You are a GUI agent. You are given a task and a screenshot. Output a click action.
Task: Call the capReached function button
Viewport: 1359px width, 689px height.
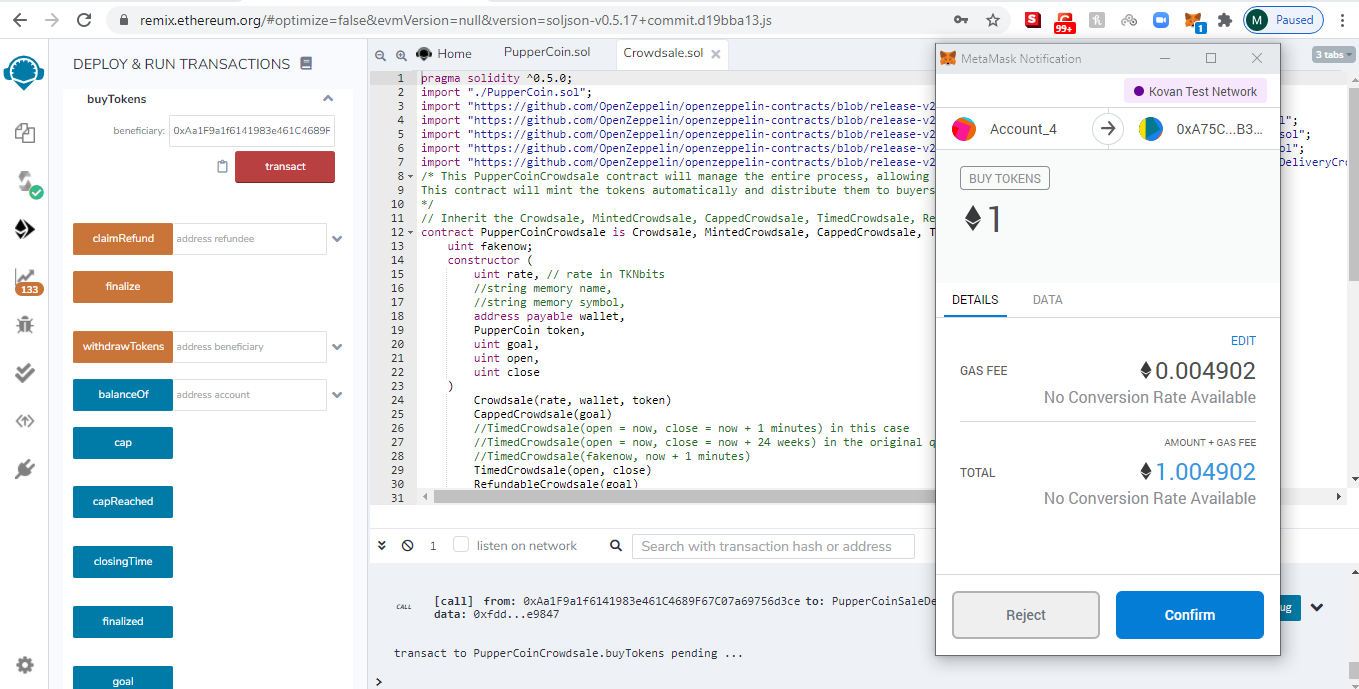click(x=123, y=502)
